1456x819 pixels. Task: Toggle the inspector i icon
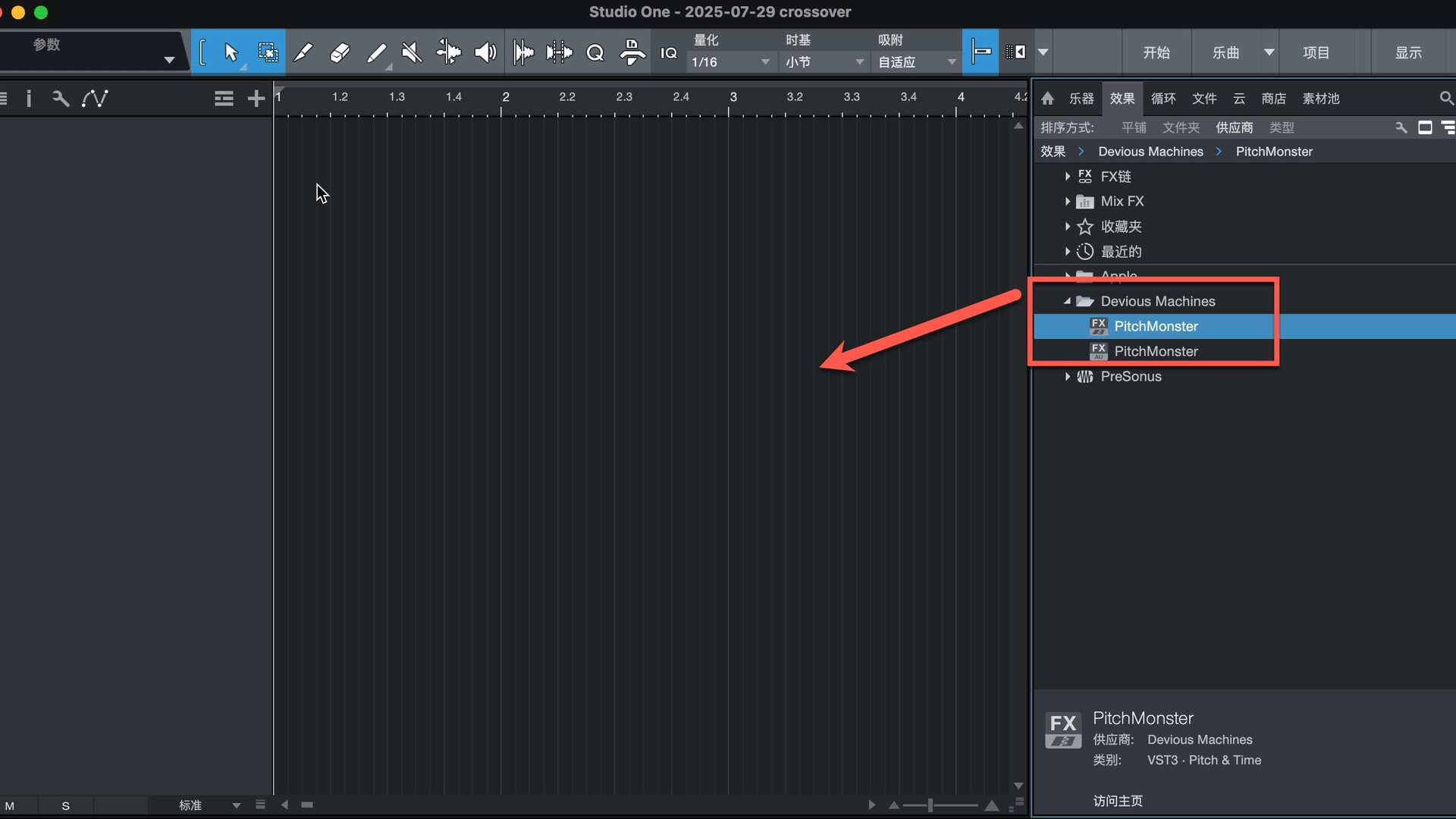coord(29,98)
